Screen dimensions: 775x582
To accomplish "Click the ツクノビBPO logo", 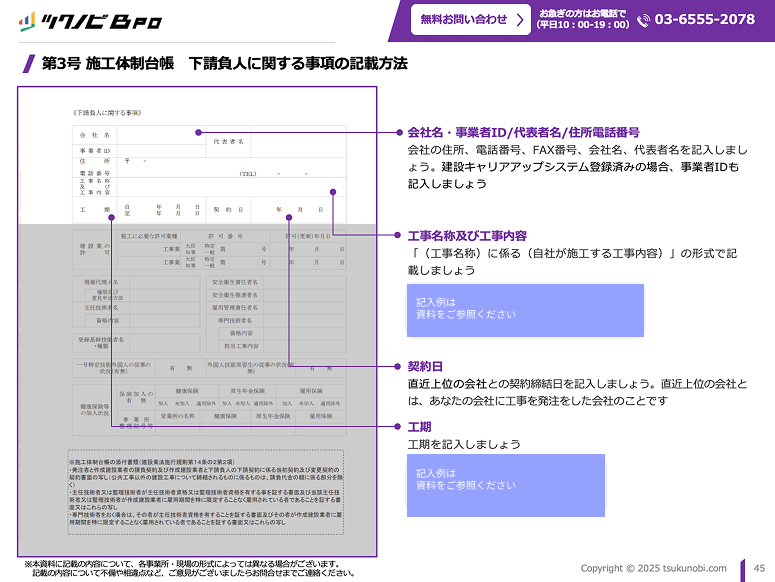I will coord(90,22).
